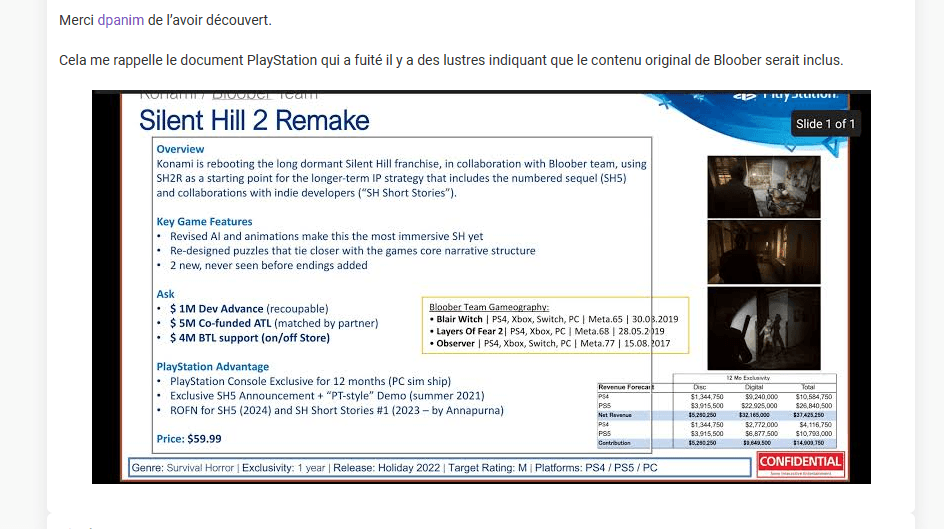Click the "Merci dpanim de l'avoir découvert" paragraph
This screenshot has height=529, width=944.
(165, 20)
